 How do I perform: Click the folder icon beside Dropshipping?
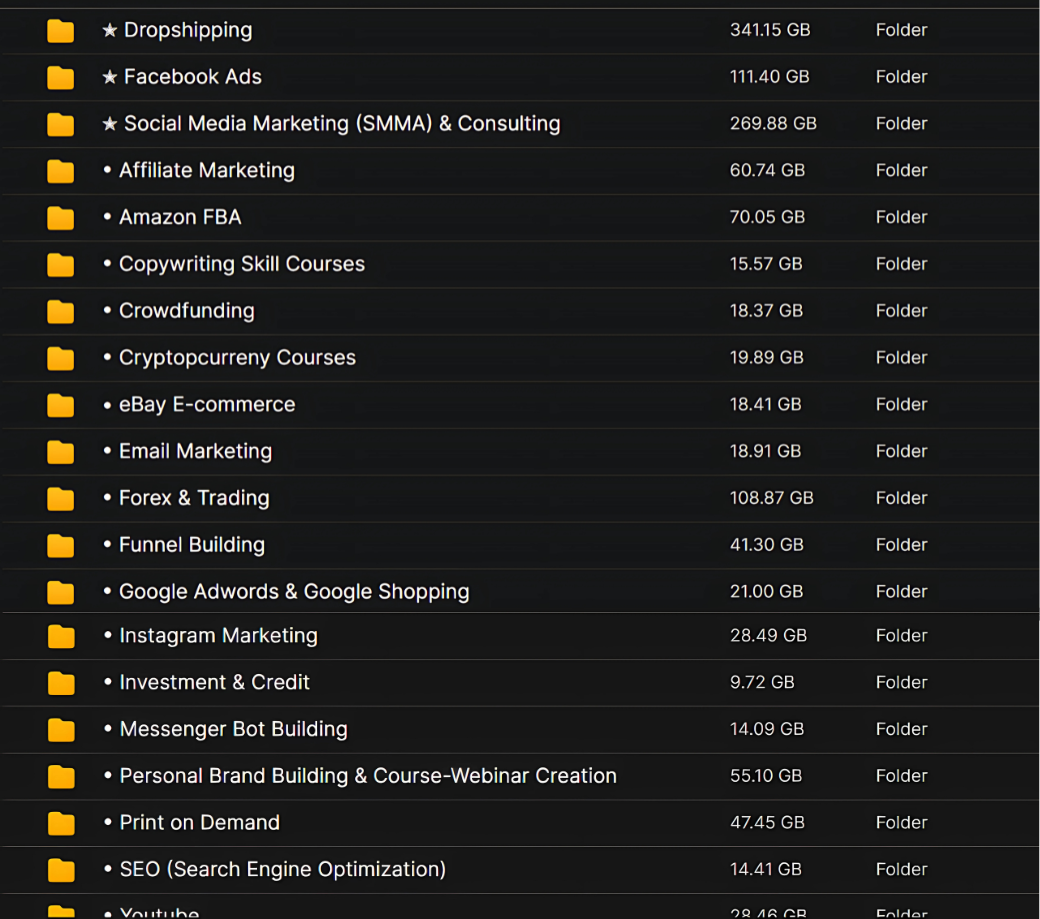(60, 31)
